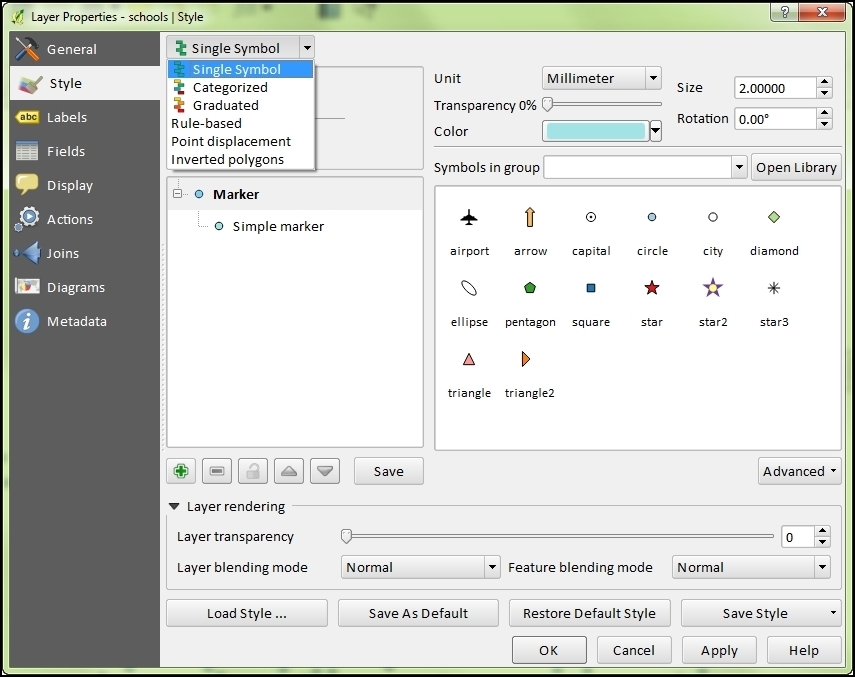Add a new symbol layer with the plus icon
The height and width of the screenshot is (677, 855).
coord(181,471)
